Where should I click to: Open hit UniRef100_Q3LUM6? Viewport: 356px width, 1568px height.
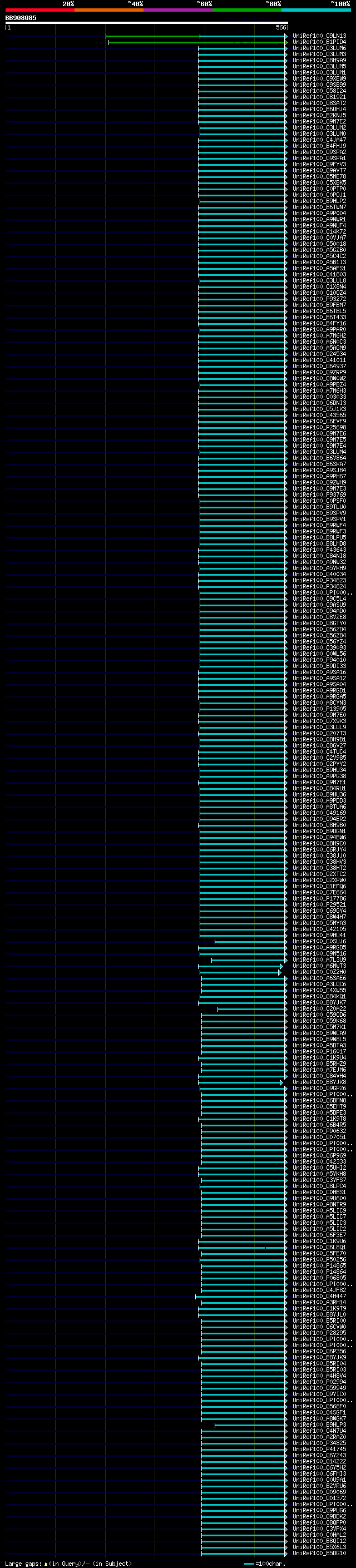tap(319, 48)
